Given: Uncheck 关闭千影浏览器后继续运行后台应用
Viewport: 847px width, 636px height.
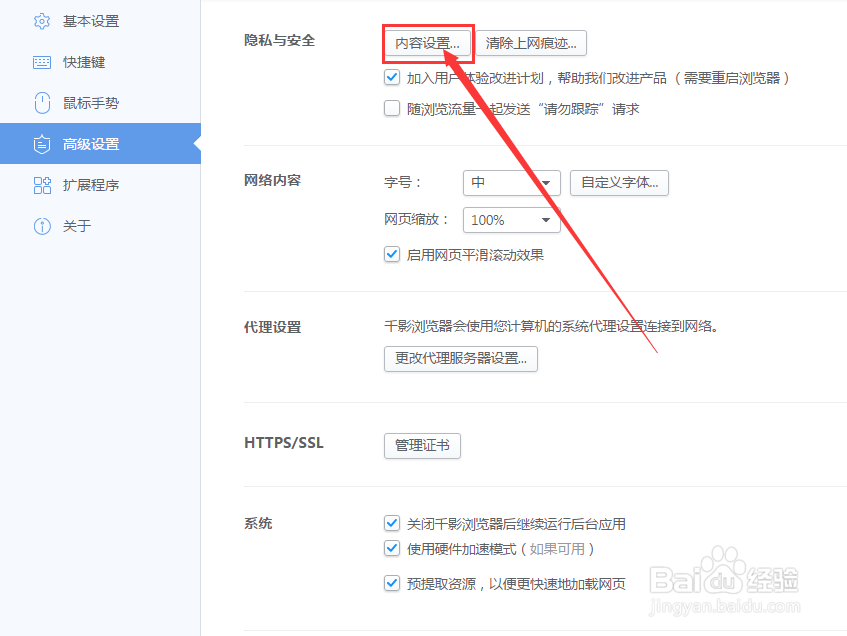Looking at the screenshot, I should [x=392, y=523].
